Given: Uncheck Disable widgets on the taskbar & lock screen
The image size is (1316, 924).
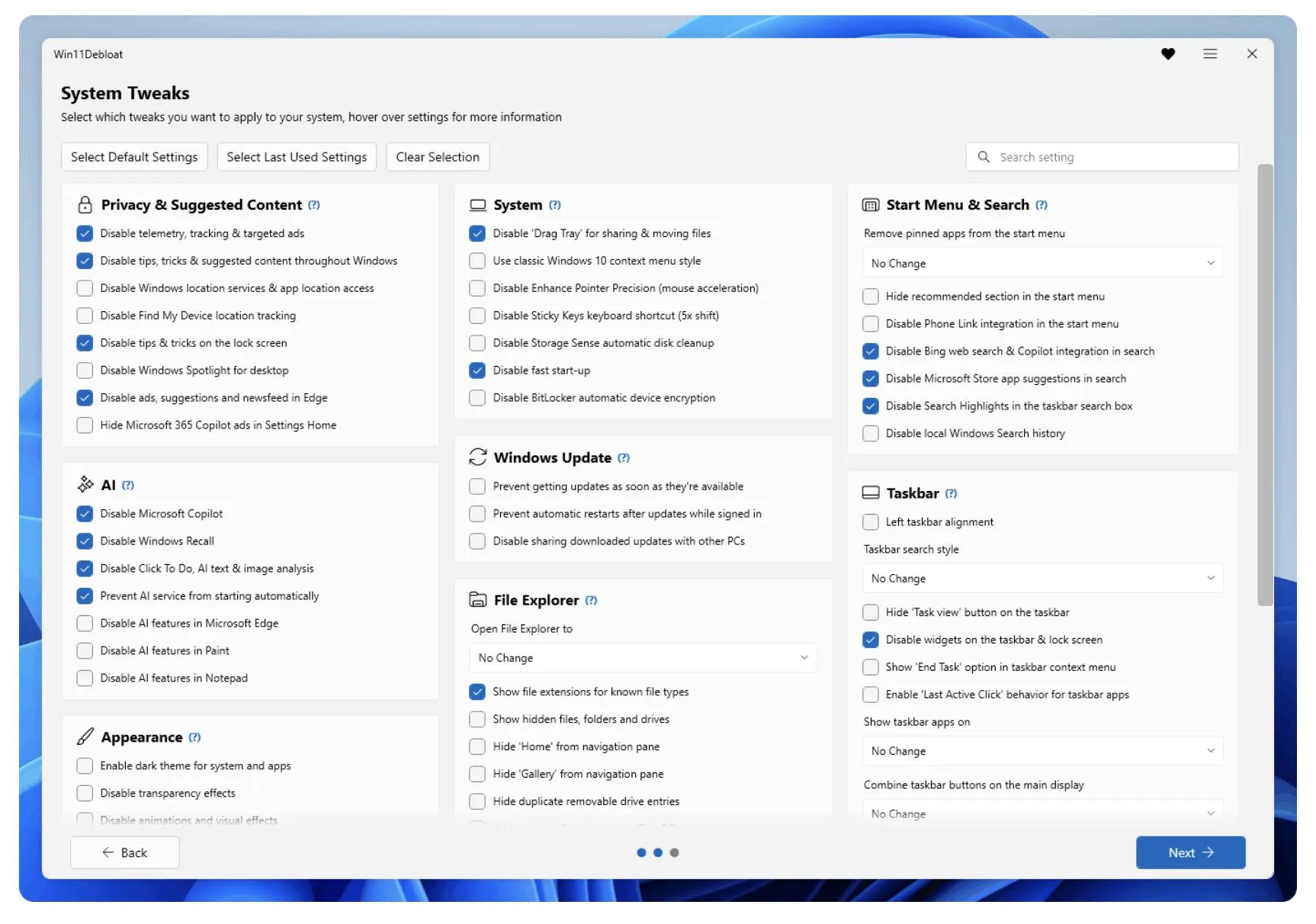Looking at the screenshot, I should coord(871,640).
